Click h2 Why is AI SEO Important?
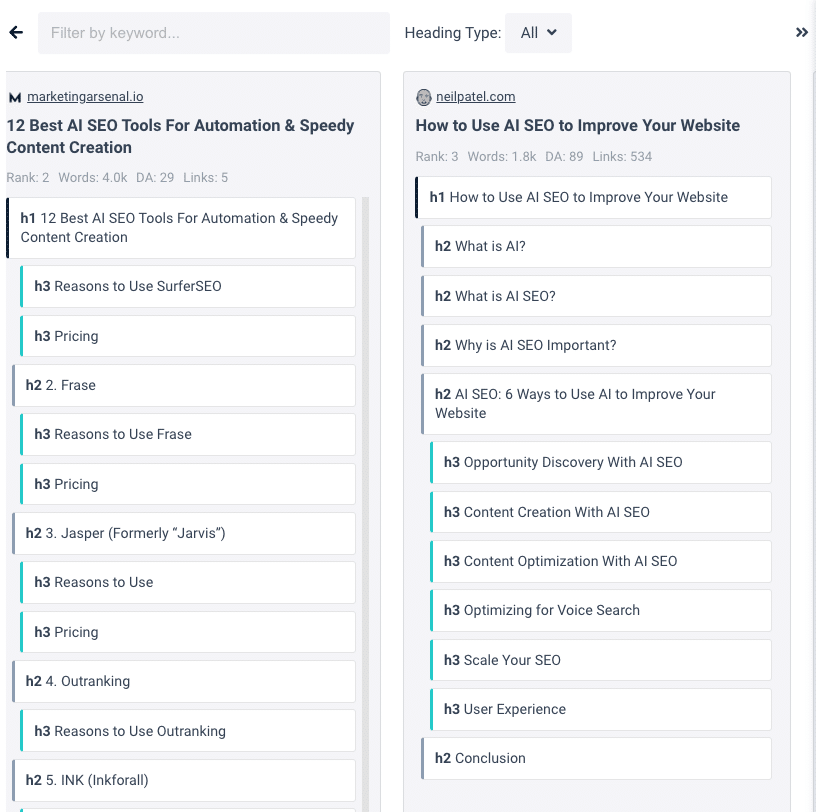Screen dimensions: 816x812 (596, 345)
